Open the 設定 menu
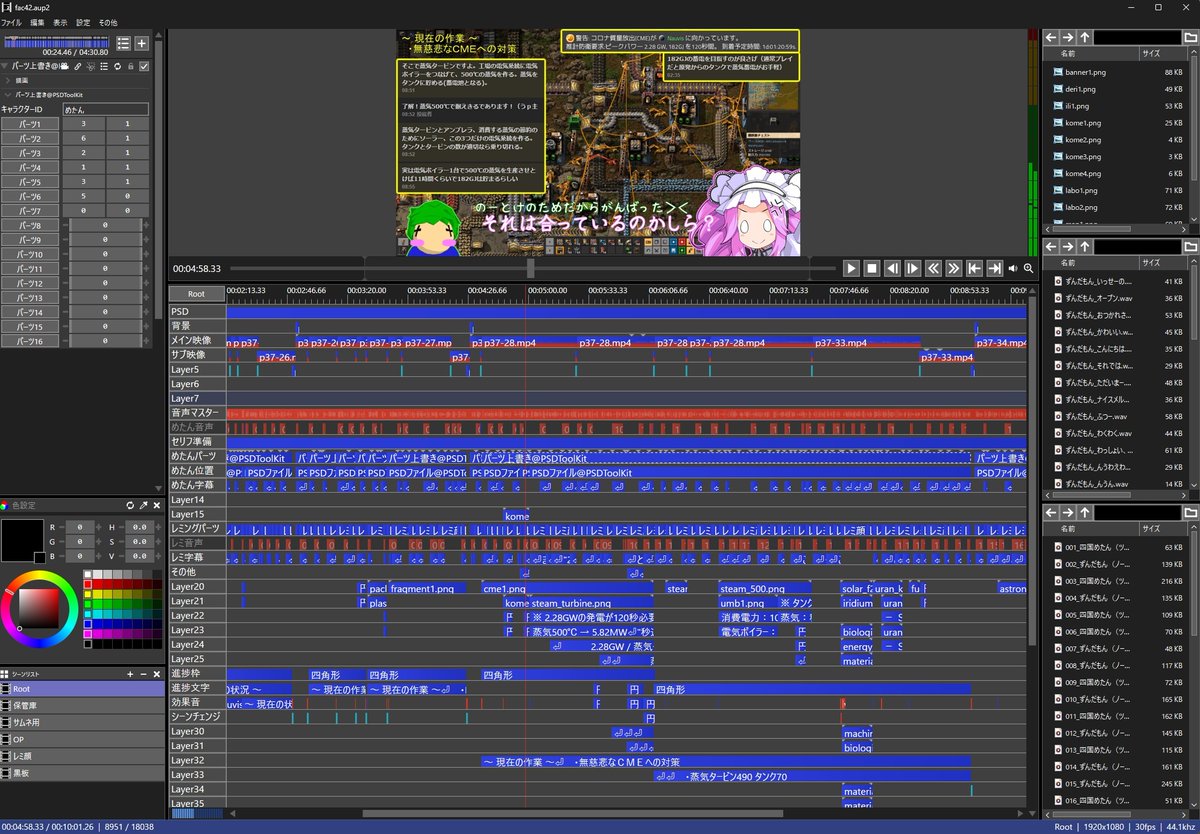Image resolution: width=1200 pixels, height=834 pixels. pos(83,22)
